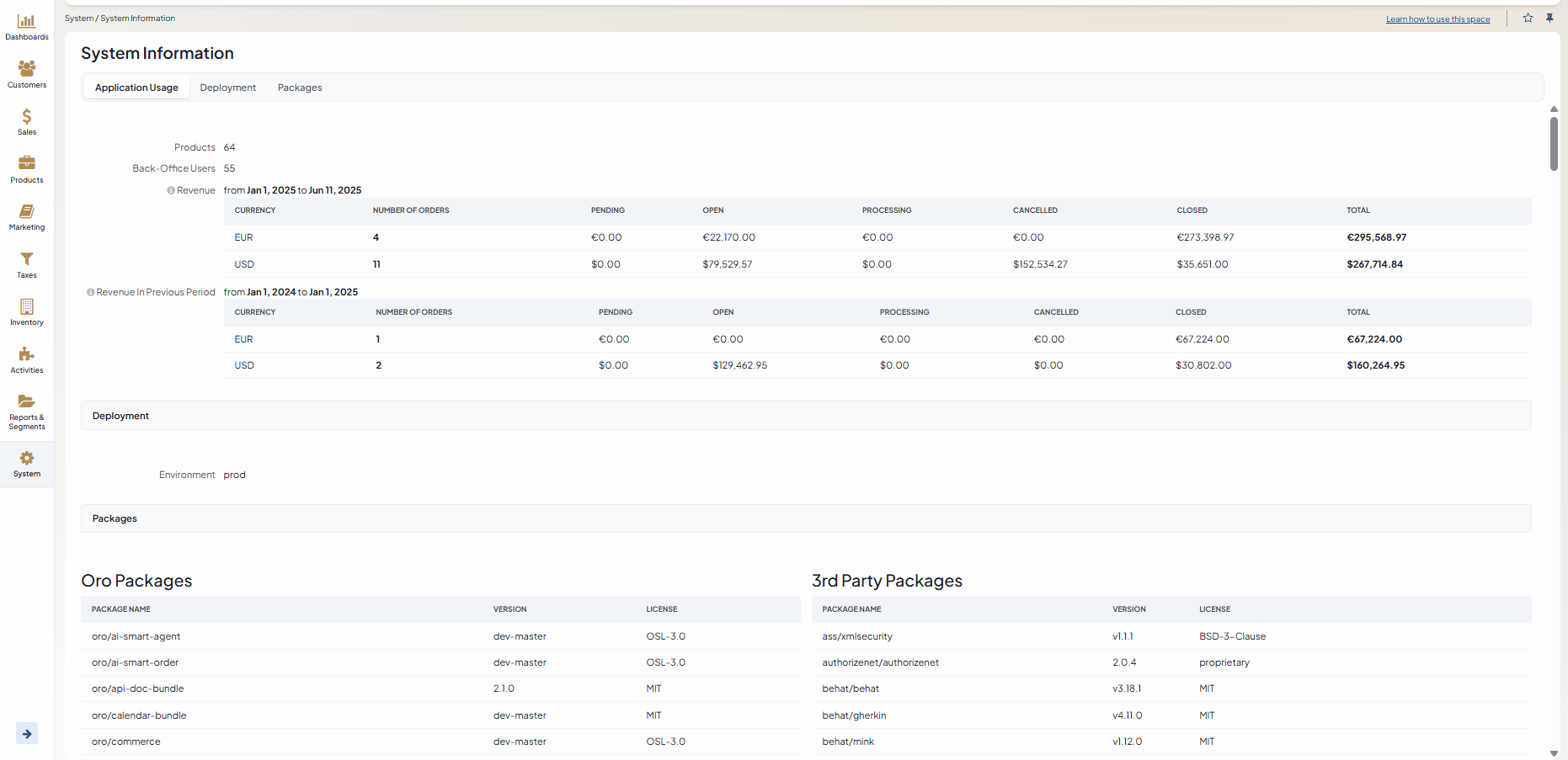This screenshot has width=1568, height=760.
Task: Open the Customers menu icon
Action: (27, 69)
